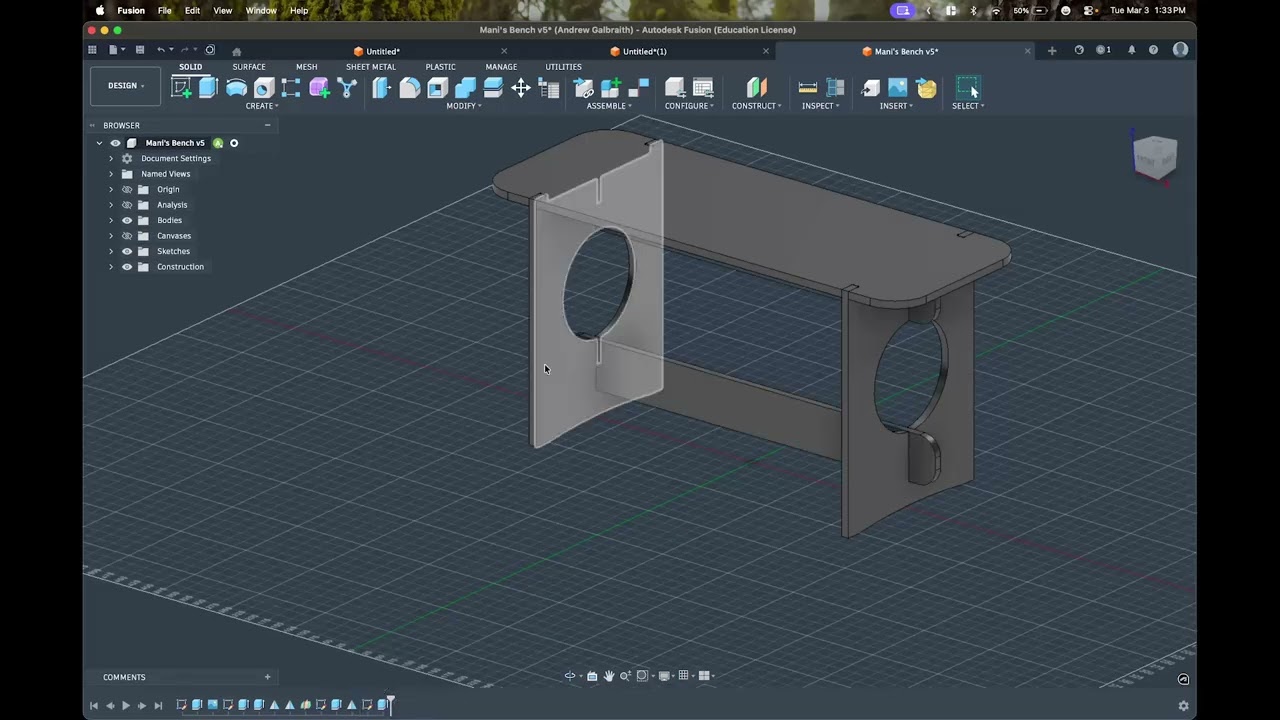Click the ViewCube
The width and height of the screenshot is (1280, 720).
(x=1155, y=157)
